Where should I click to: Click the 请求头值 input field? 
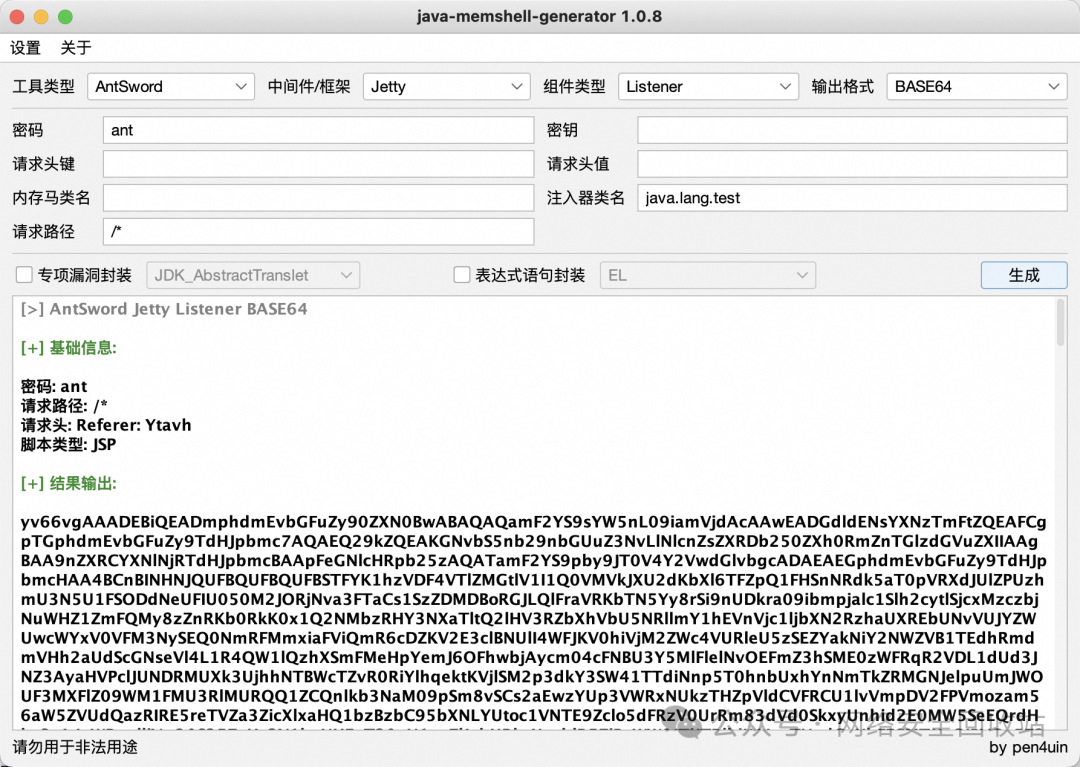click(x=852, y=164)
